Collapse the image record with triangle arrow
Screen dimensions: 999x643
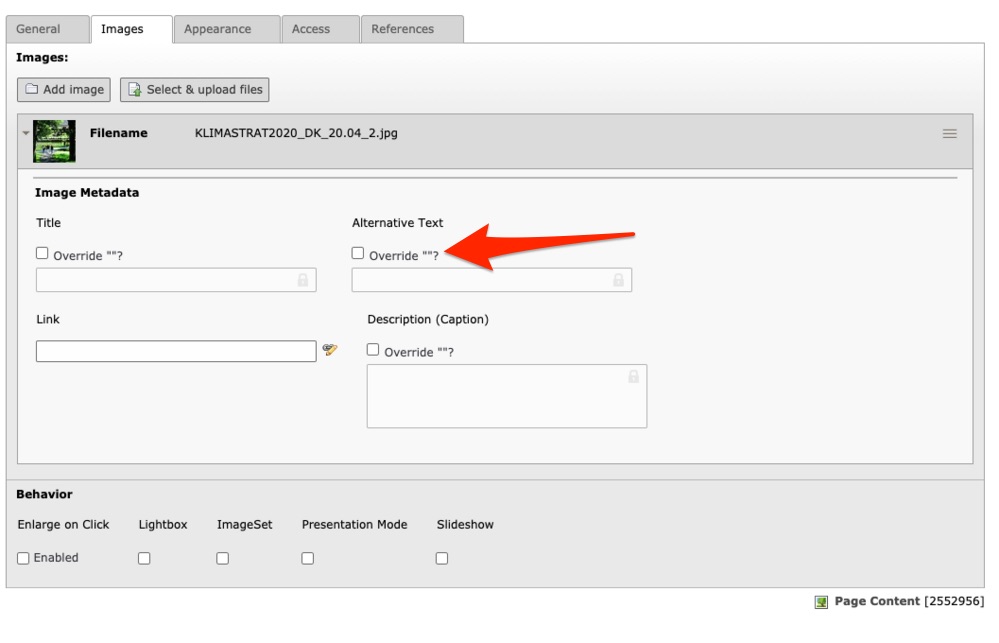(25, 133)
